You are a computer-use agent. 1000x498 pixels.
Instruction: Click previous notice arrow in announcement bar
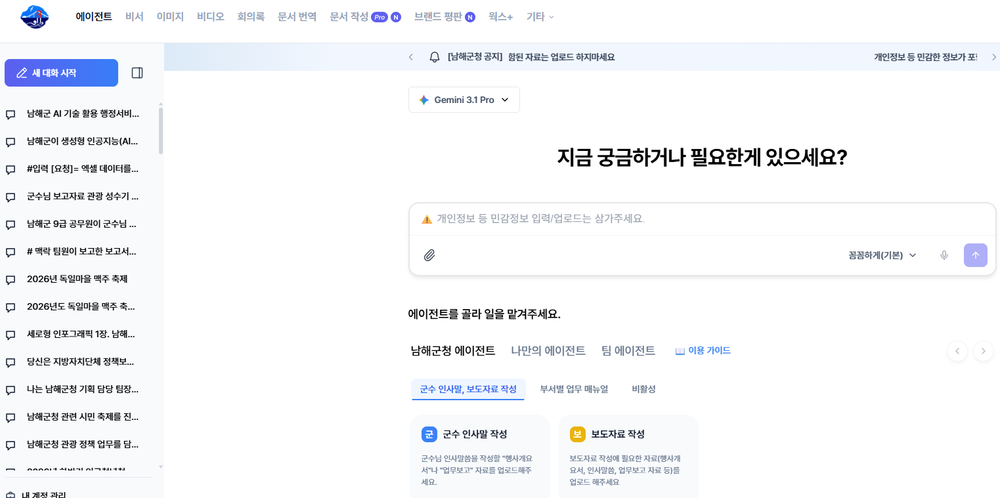tap(411, 57)
